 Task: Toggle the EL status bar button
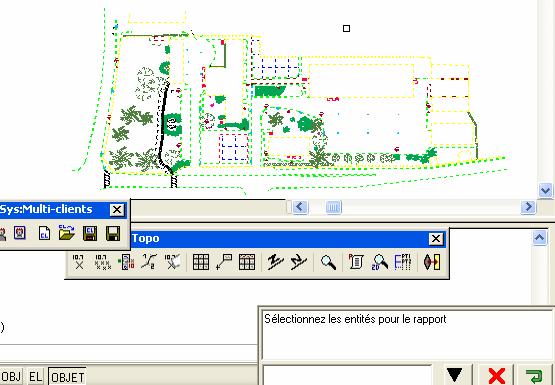coord(35,377)
